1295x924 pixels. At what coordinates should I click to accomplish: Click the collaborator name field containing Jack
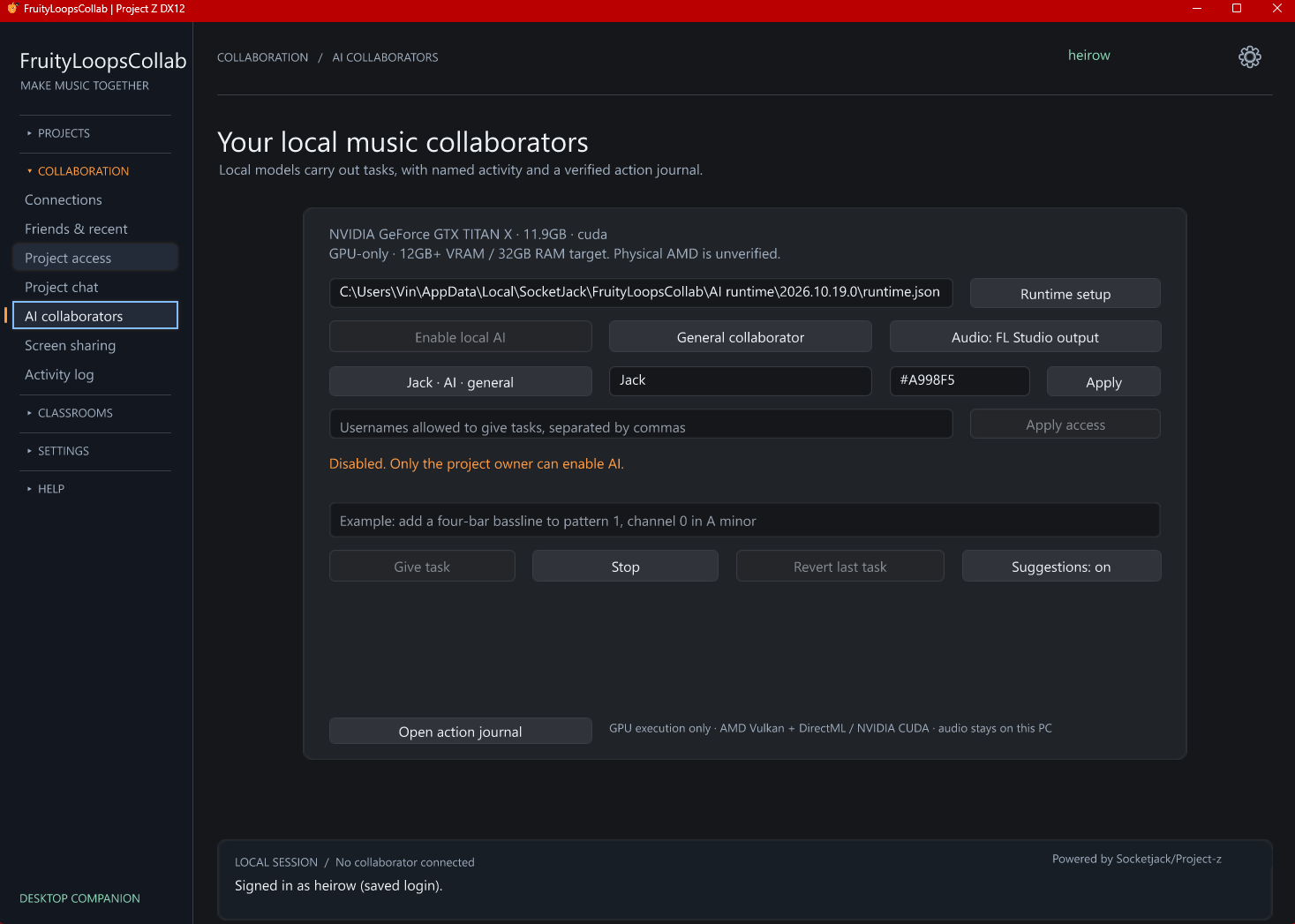pyautogui.click(x=741, y=381)
